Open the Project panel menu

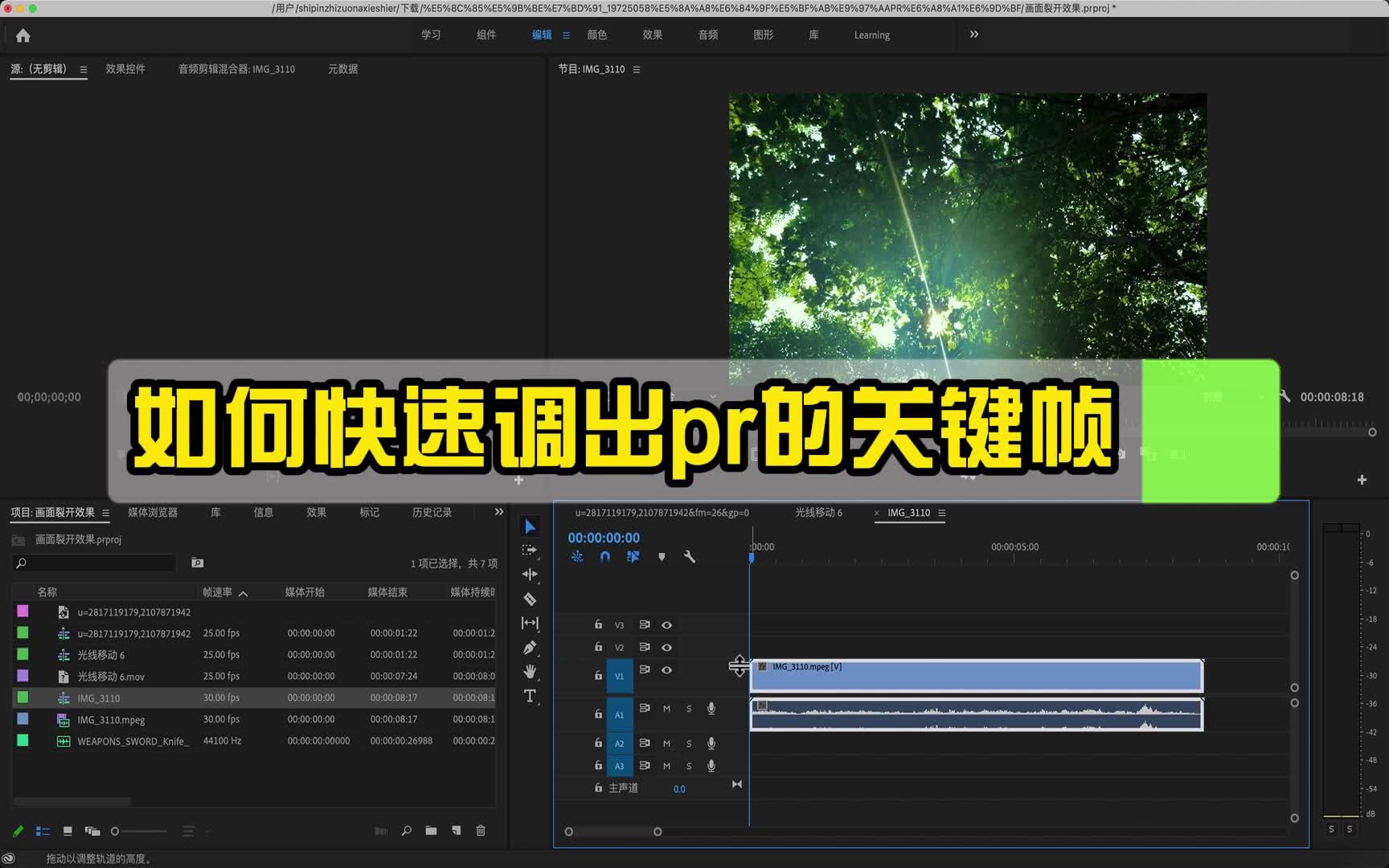pos(105,513)
